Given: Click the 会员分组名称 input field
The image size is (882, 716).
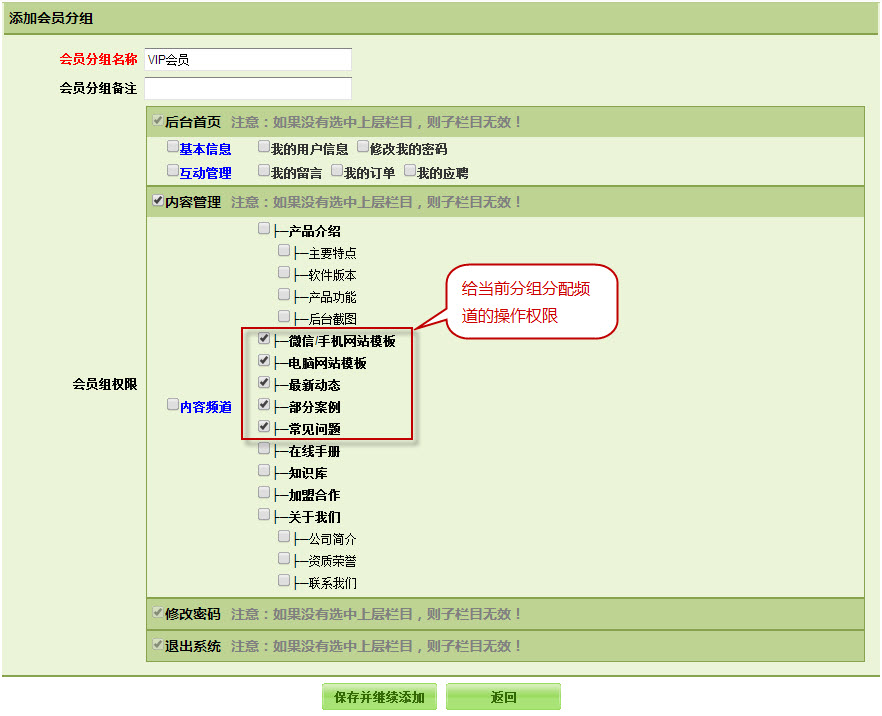Looking at the screenshot, I should point(248,60).
